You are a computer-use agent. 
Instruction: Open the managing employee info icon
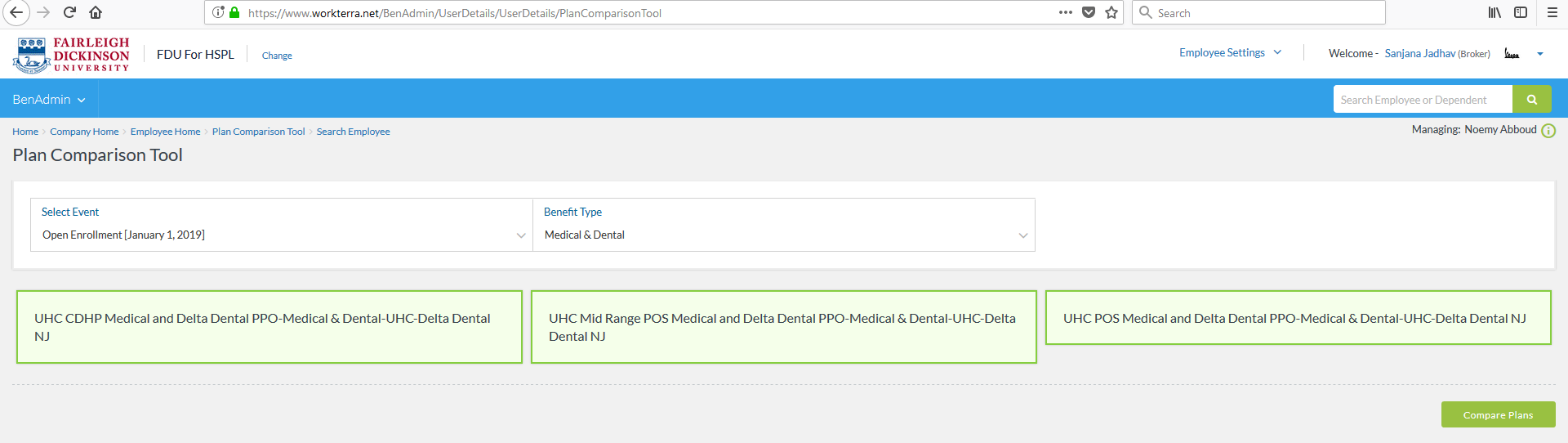1548,131
